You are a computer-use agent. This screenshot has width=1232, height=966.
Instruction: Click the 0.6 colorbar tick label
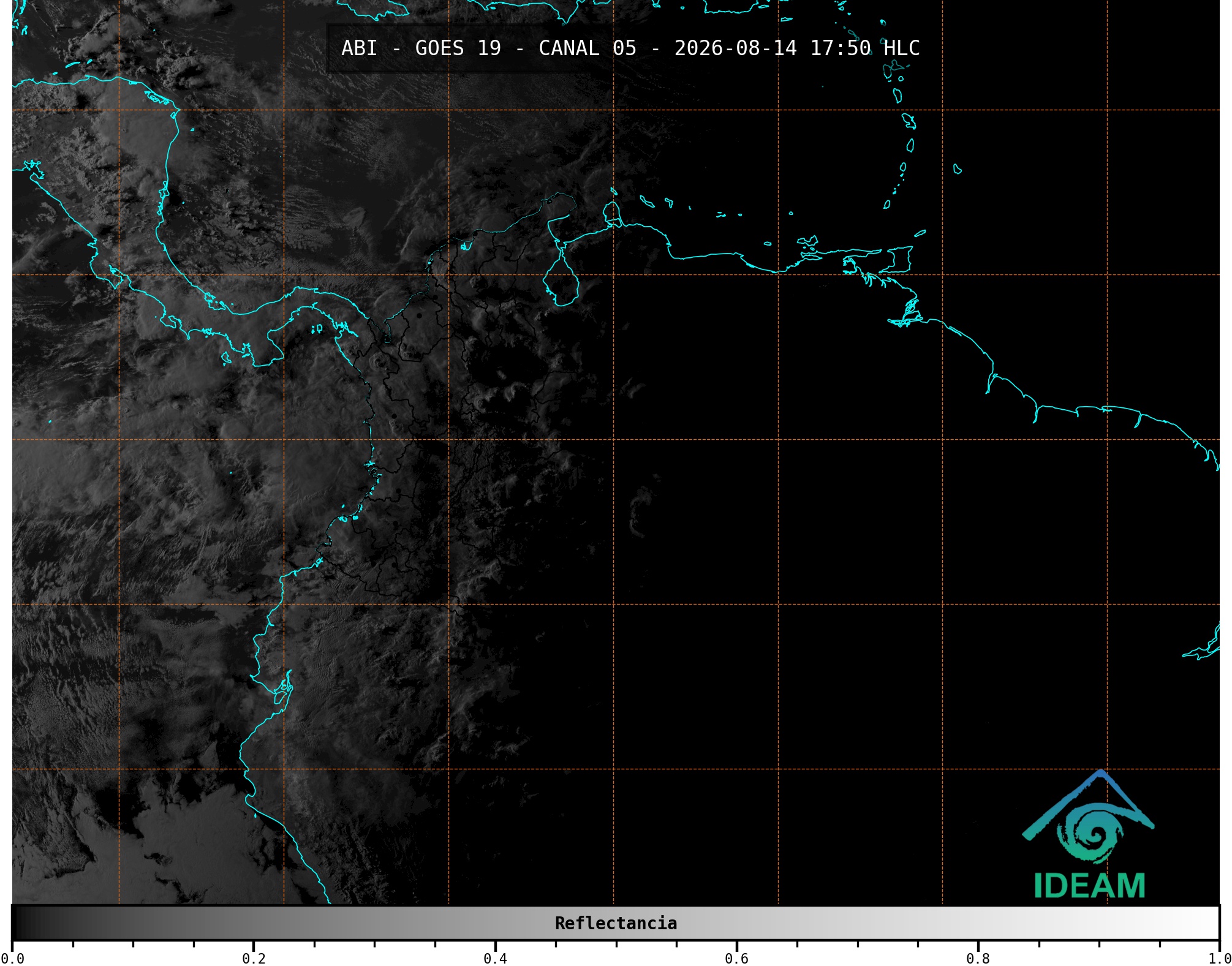click(736, 959)
